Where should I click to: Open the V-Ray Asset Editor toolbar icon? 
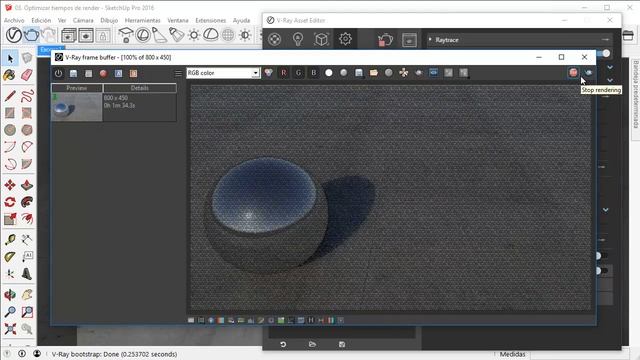[13, 35]
